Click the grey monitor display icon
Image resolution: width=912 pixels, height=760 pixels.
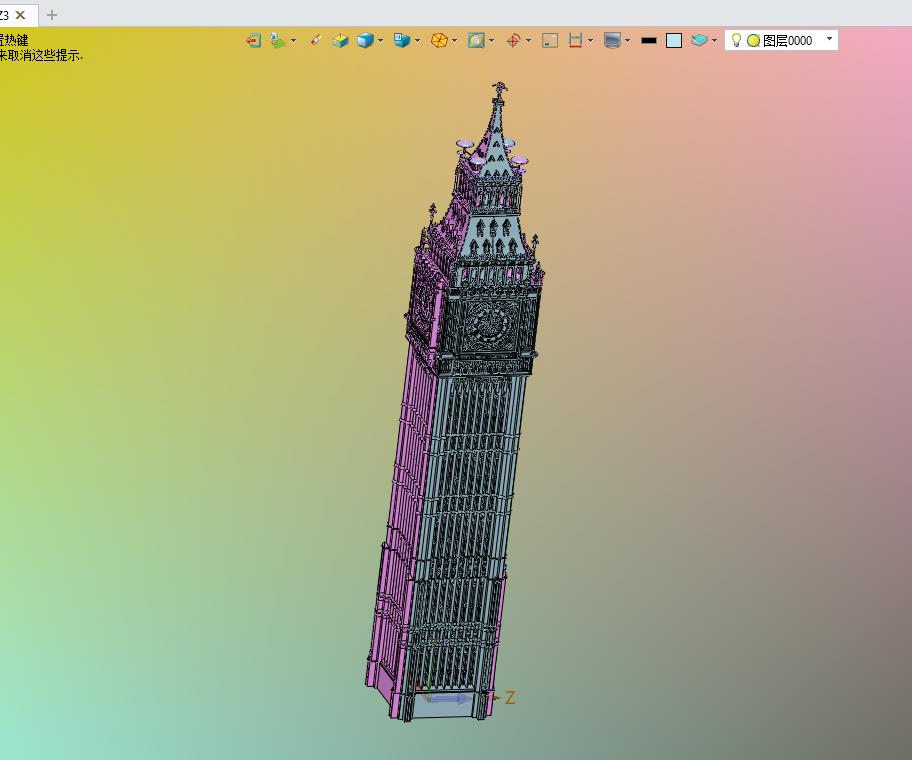coord(612,40)
